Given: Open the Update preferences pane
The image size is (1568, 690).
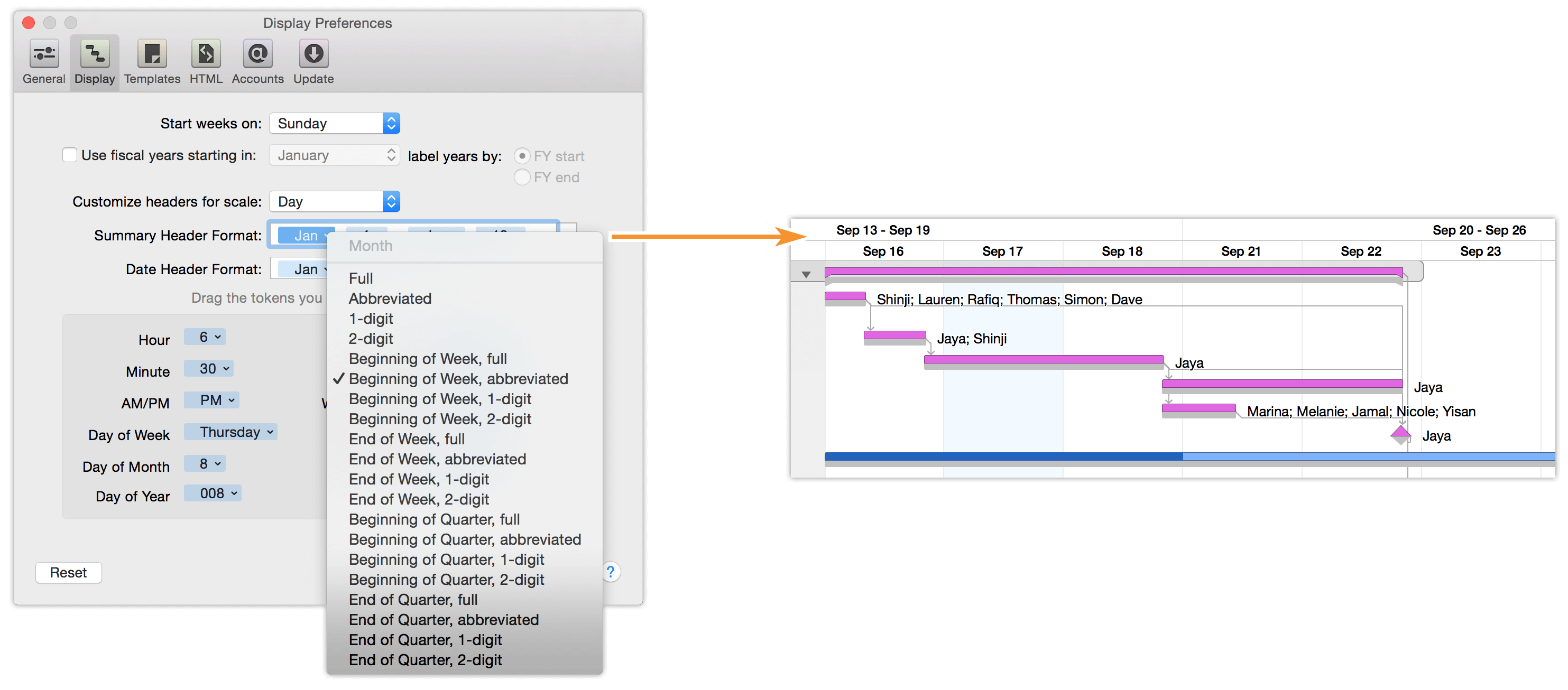Looking at the screenshot, I should click(313, 62).
